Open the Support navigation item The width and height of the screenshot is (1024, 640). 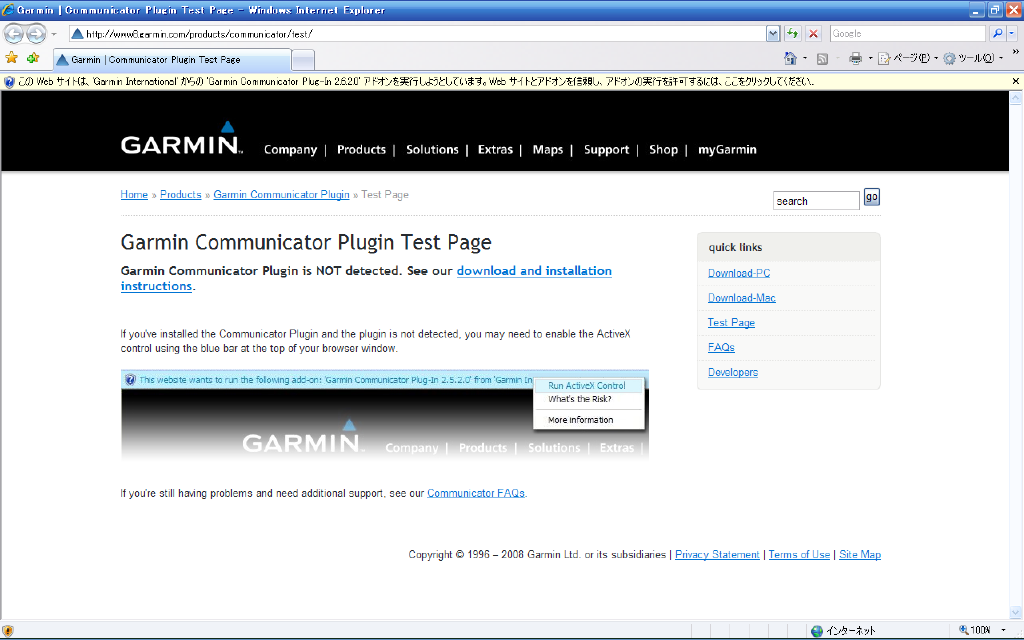point(606,150)
